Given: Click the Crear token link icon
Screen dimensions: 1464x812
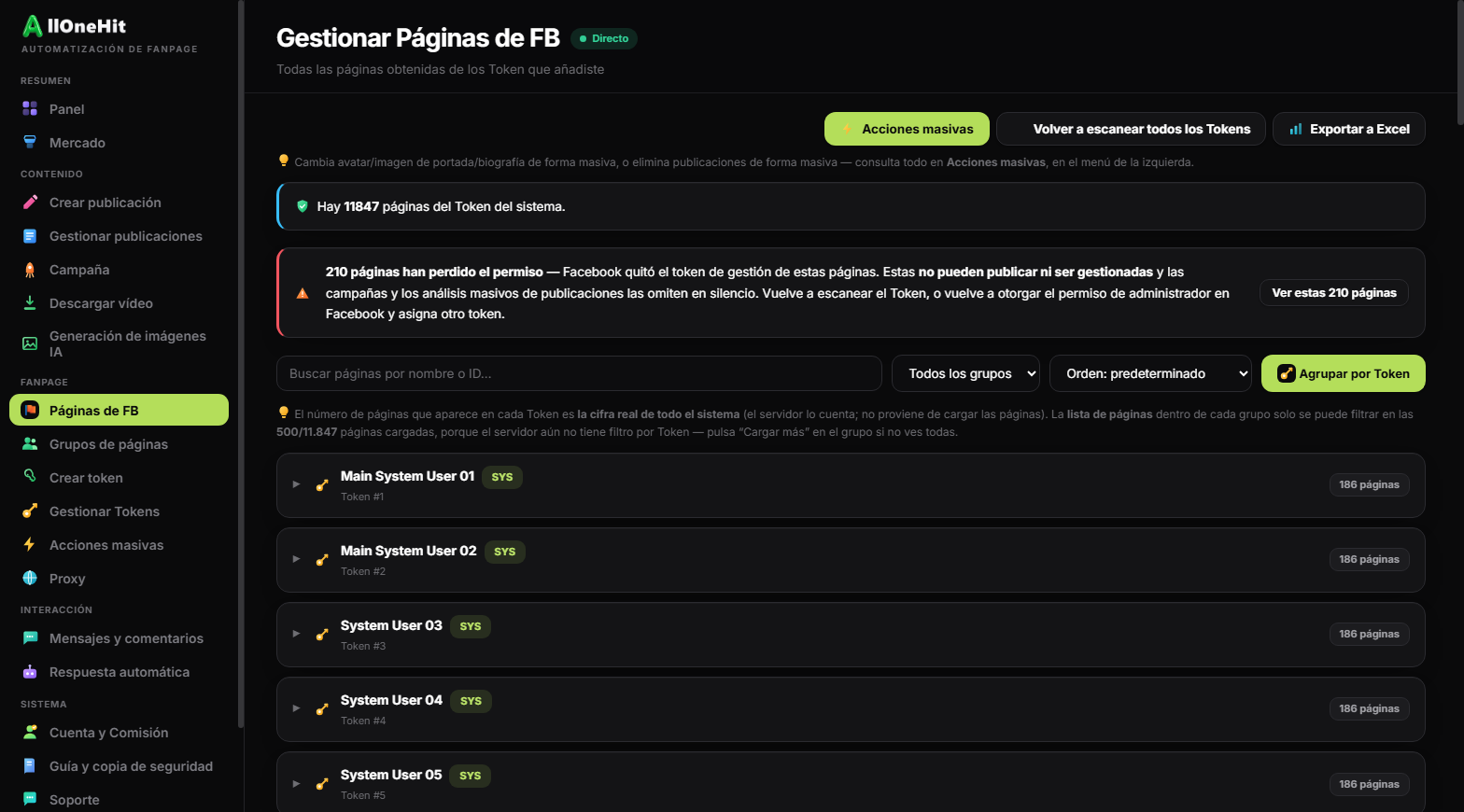Looking at the screenshot, I should click(x=30, y=476).
